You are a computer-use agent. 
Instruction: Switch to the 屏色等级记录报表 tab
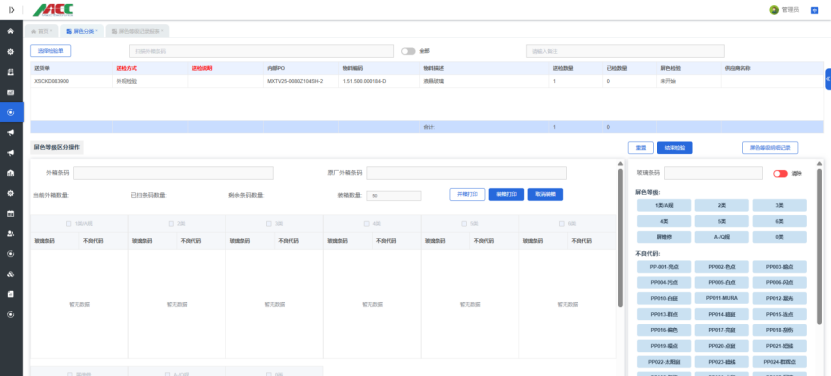(137, 31)
